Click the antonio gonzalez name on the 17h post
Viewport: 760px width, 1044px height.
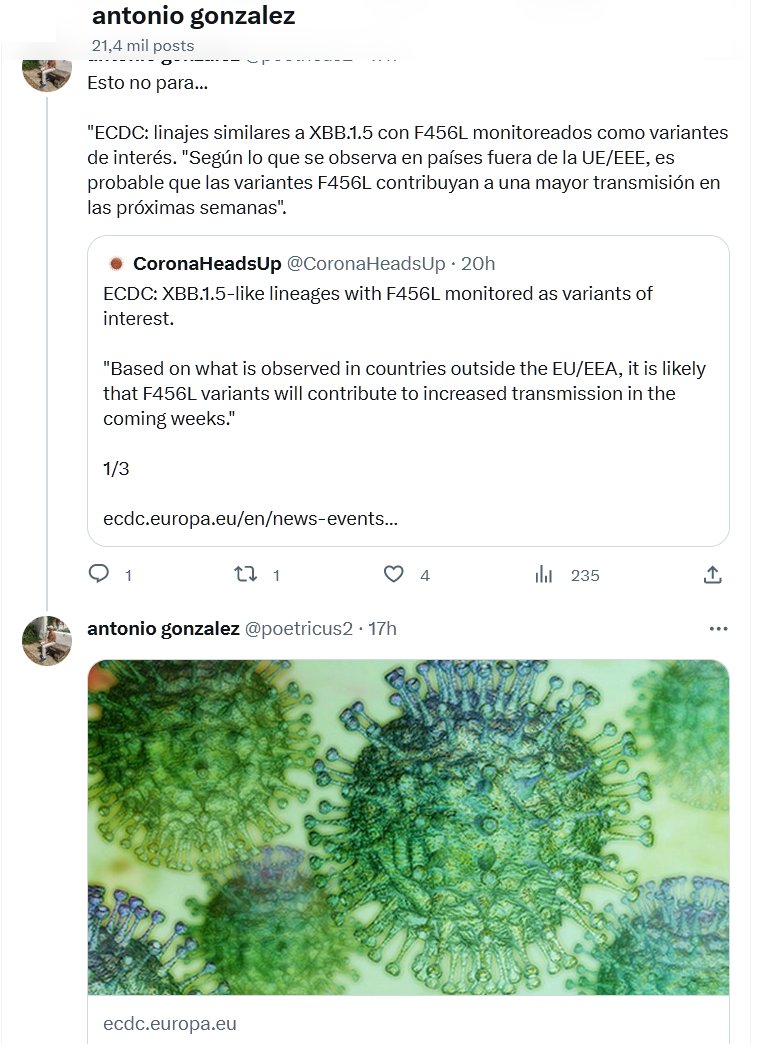coord(163,629)
